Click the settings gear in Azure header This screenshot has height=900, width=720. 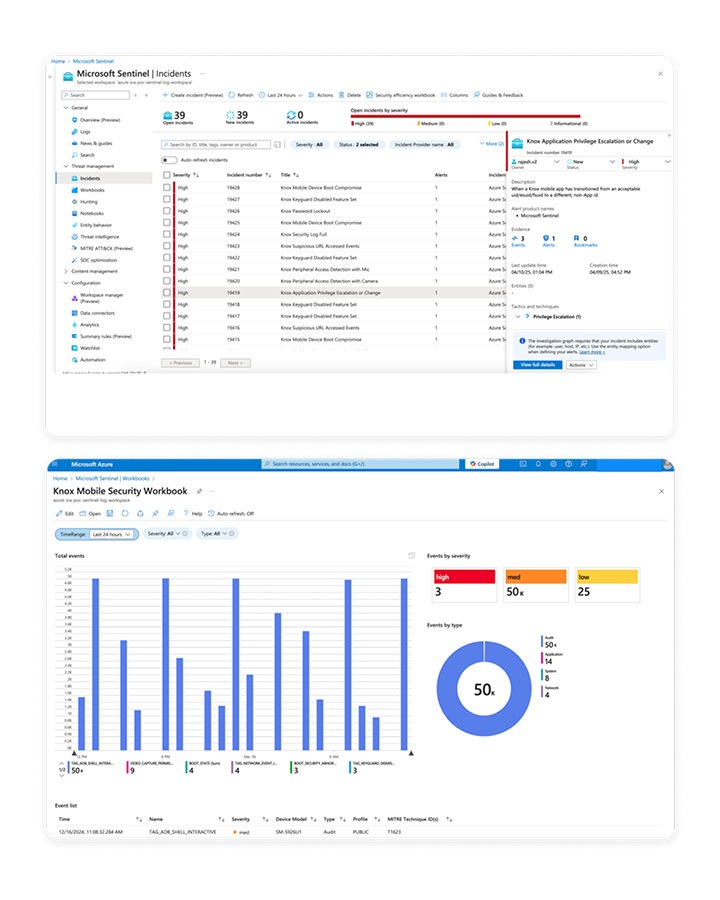pyautogui.click(x=553, y=464)
